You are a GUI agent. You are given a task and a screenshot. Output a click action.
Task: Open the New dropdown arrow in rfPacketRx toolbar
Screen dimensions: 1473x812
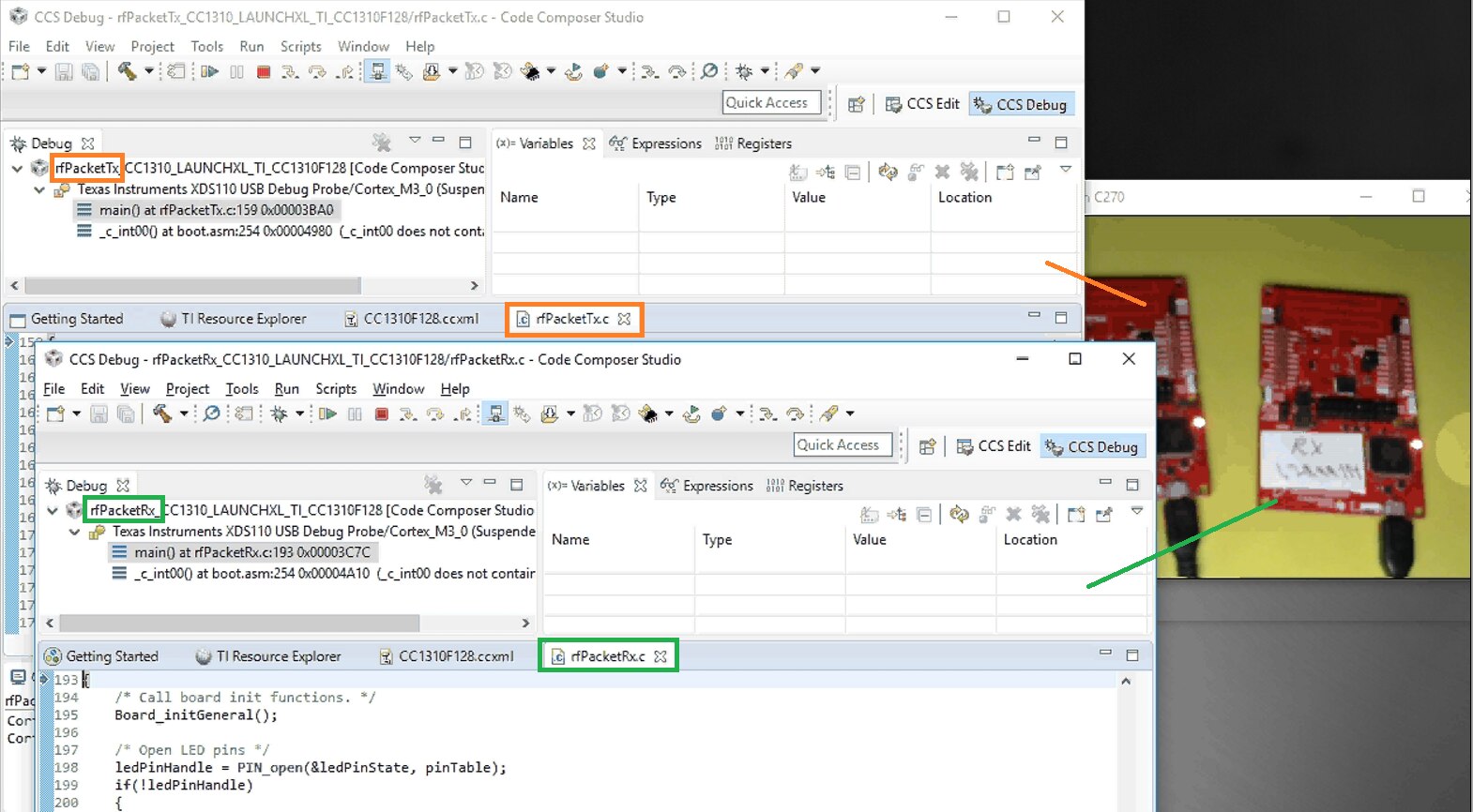pos(77,414)
